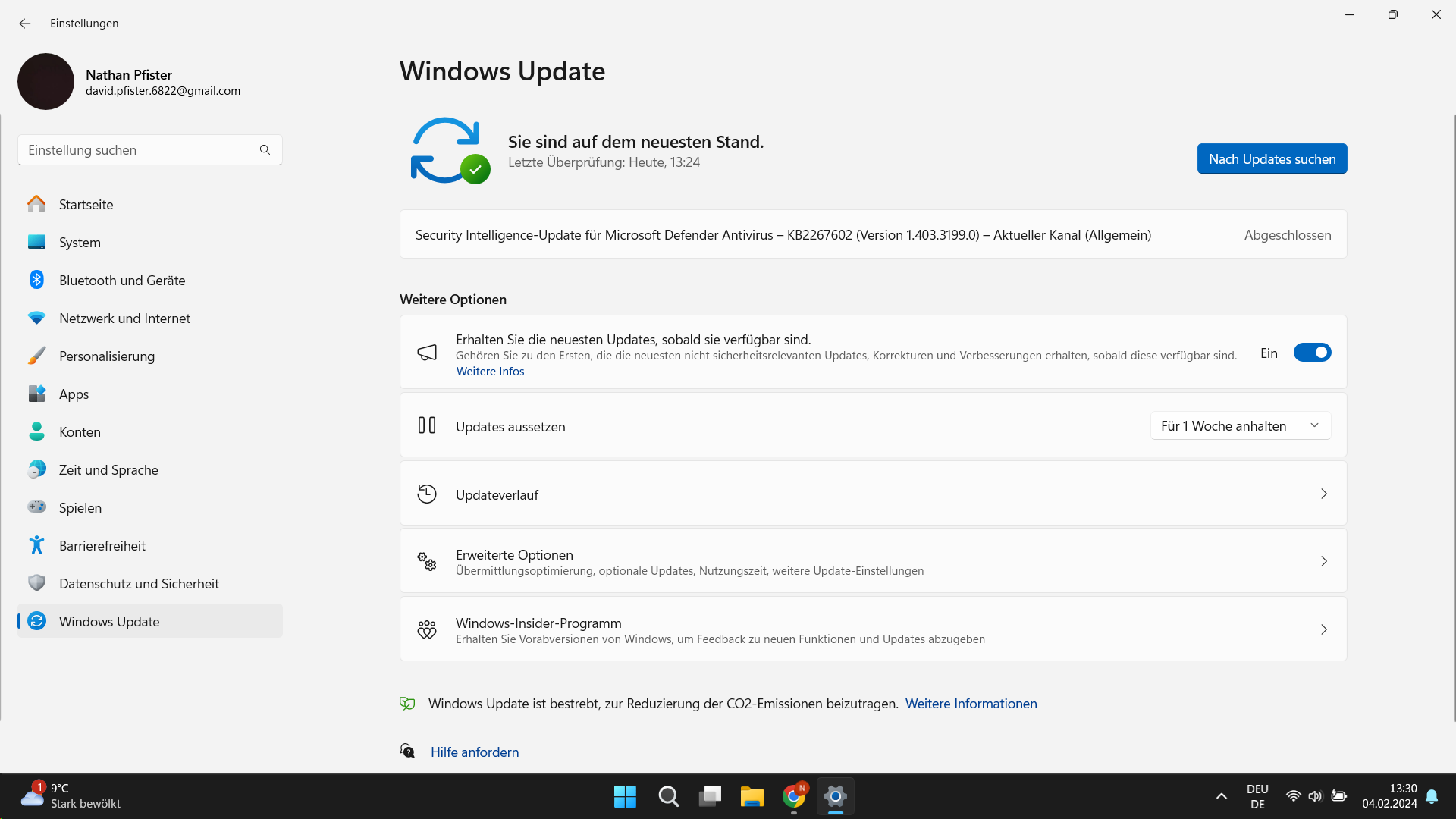The height and width of the screenshot is (819, 1456).
Task: Select Netzwerk und Internet section
Action: click(x=124, y=318)
